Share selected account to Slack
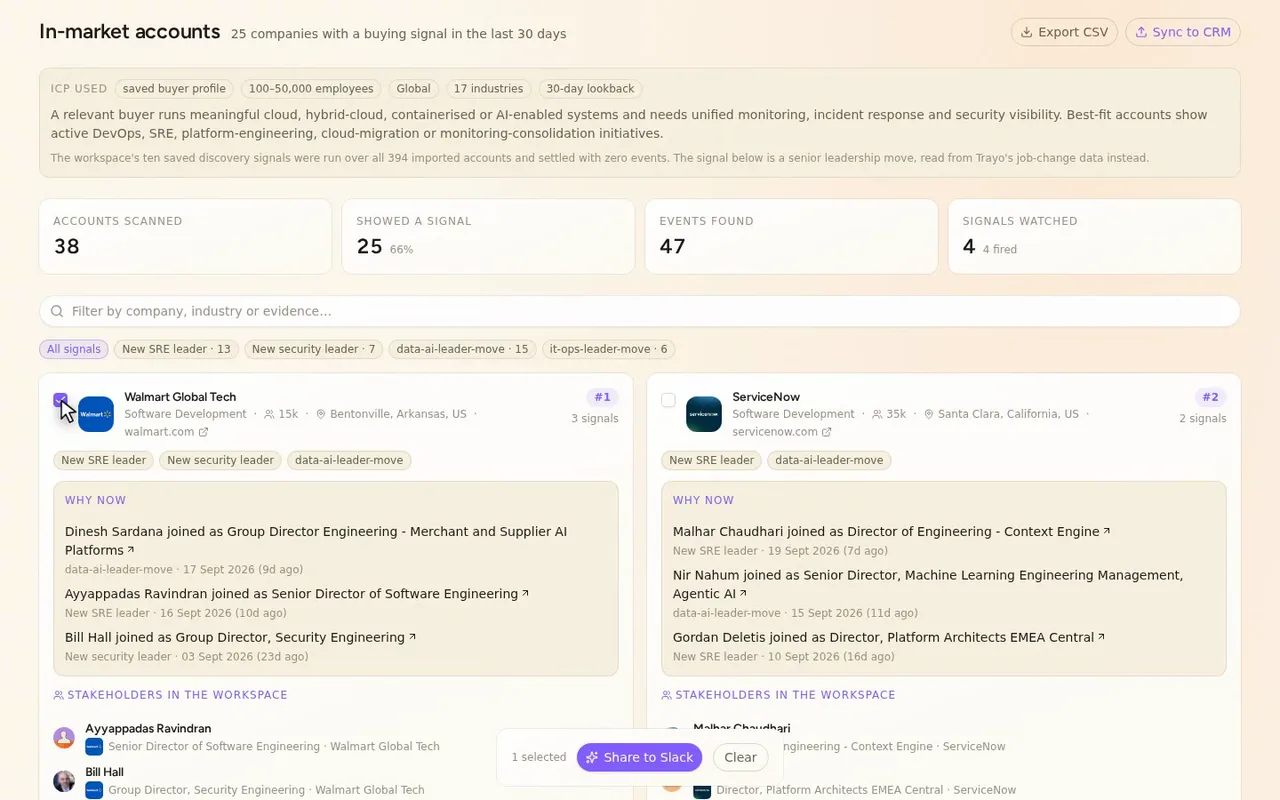Image resolution: width=1280 pixels, height=800 pixels. 640,757
